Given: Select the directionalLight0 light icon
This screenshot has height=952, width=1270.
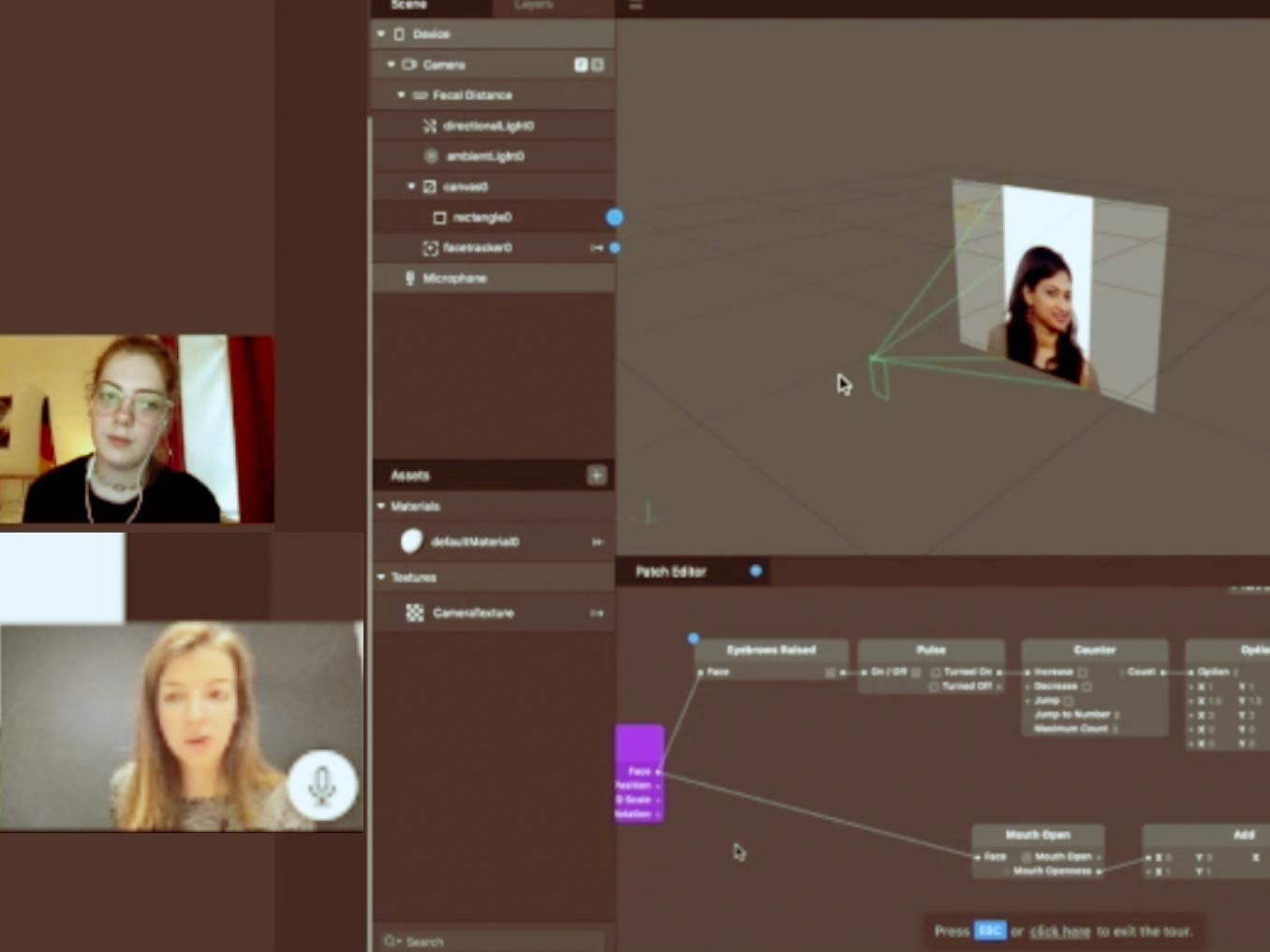Looking at the screenshot, I should coord(430,125).
